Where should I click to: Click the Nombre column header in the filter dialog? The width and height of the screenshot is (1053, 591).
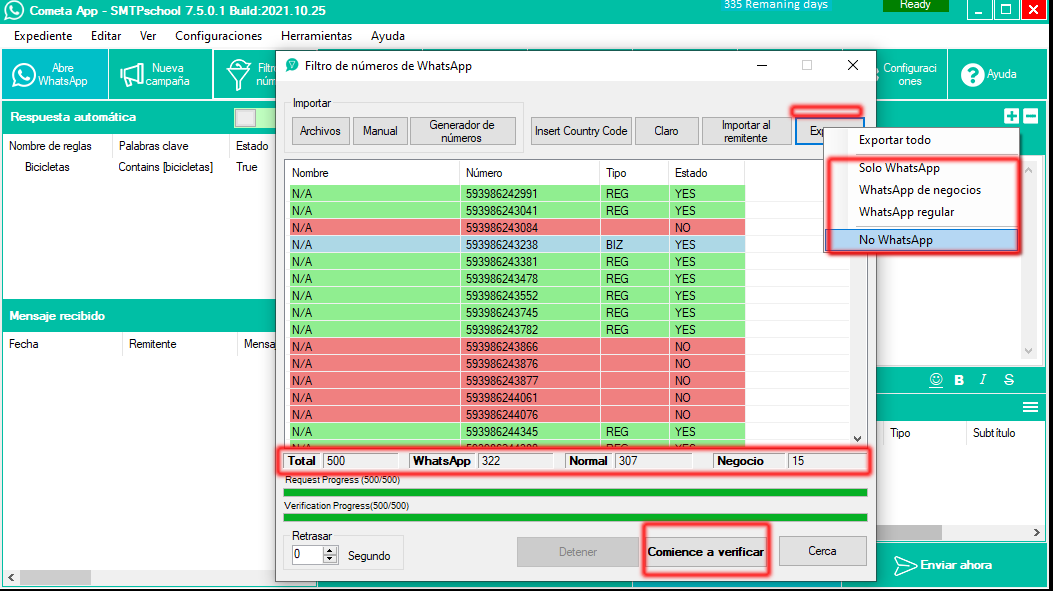tap(373, 173)
